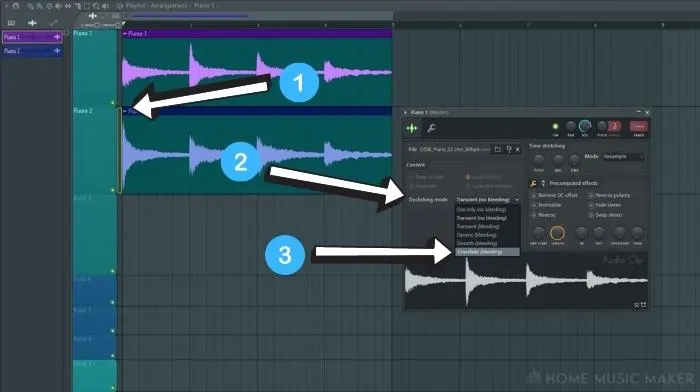Select the Slip tool in playlist toolbar

pos(68,6)
